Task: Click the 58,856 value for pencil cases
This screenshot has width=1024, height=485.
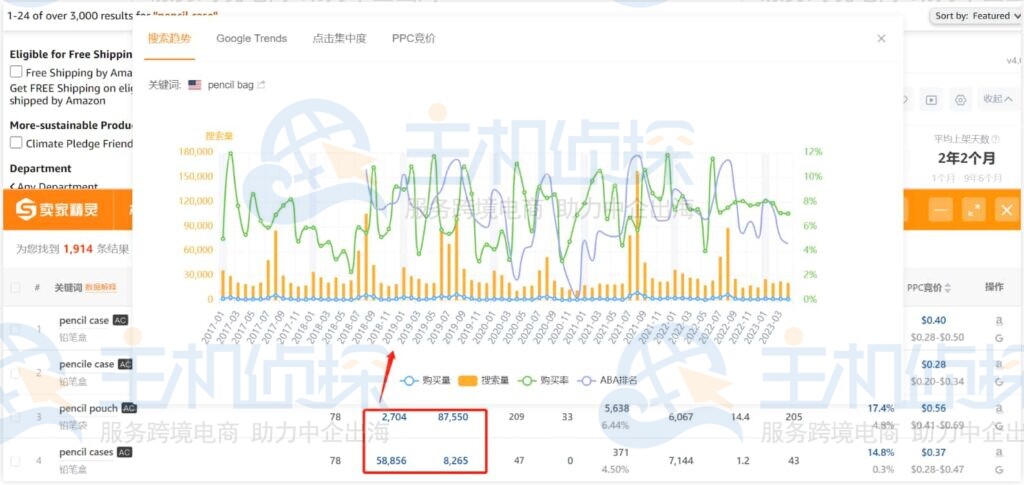Action: [x=391, y=461]
